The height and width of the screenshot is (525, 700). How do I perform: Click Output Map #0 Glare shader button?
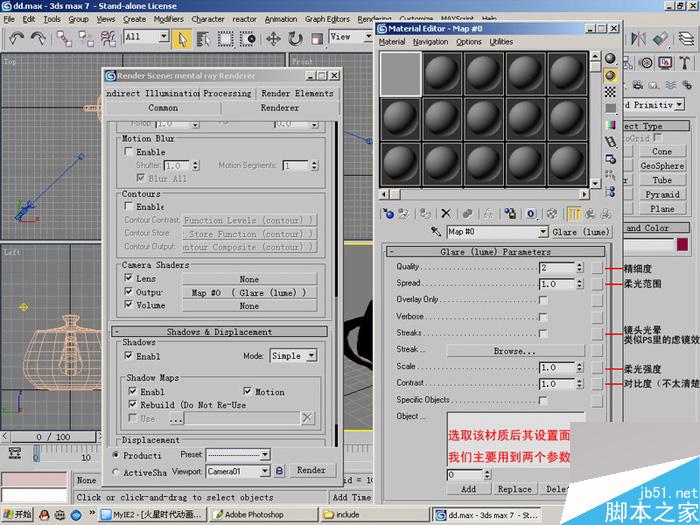249,292
